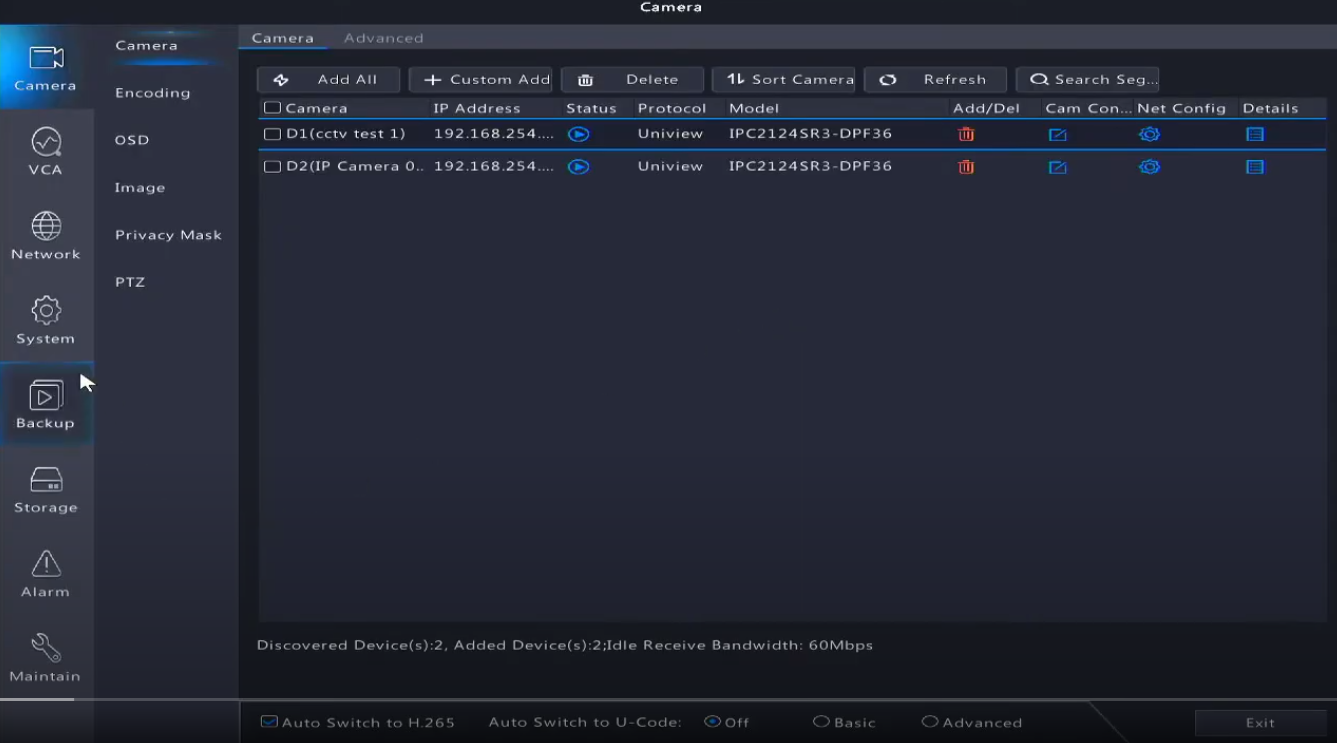Open the Alarm section icon

(x=45, y=573)
